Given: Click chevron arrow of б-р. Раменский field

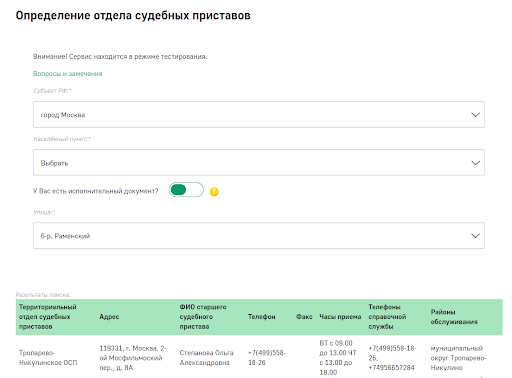Looking at the screenshot, I should tap(475, 236).
